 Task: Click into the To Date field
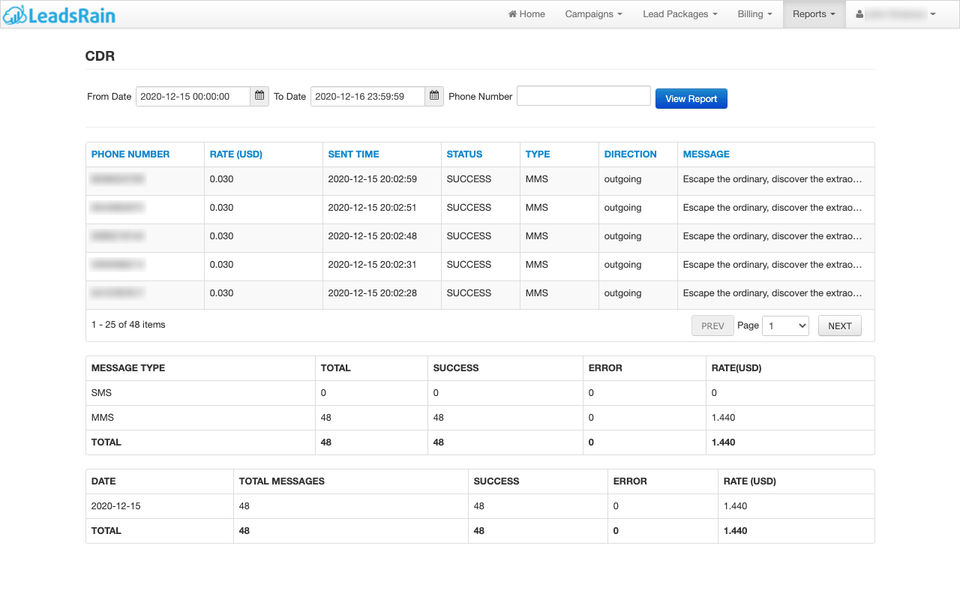click(x=367, y=97)
